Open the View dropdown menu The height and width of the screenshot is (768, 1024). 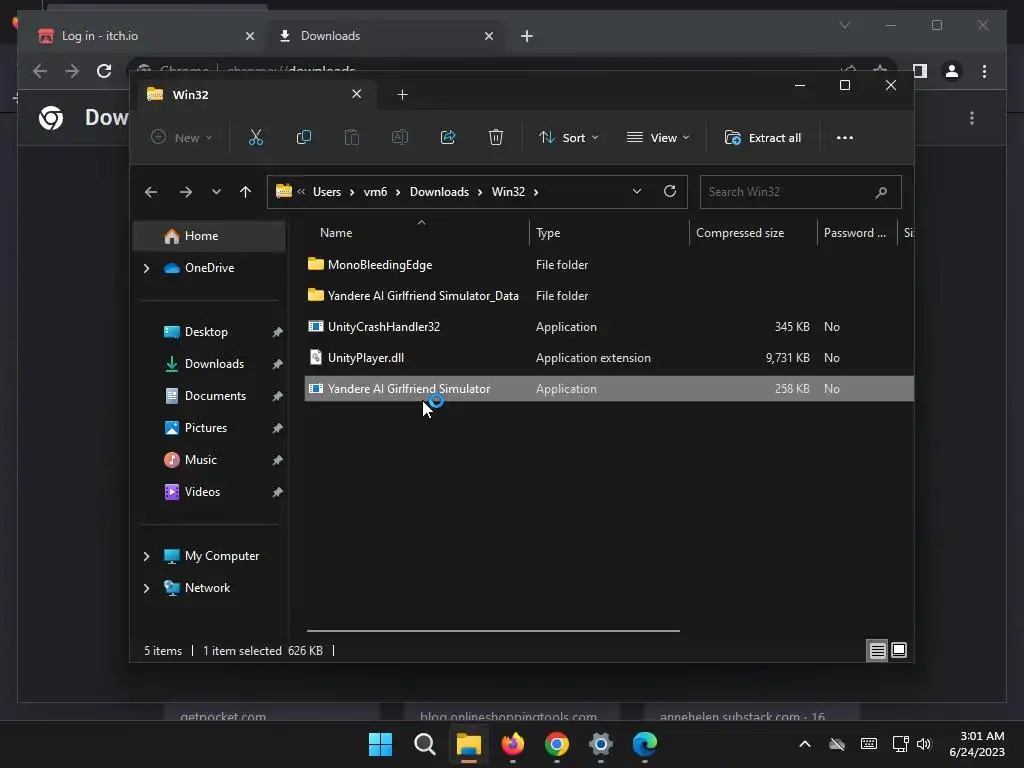coord(658,138)
